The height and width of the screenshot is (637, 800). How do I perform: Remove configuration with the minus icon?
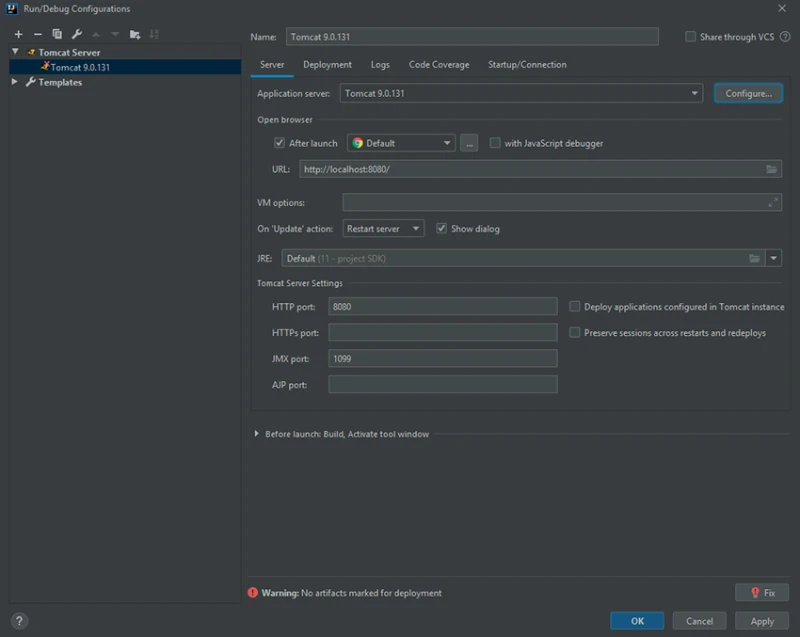[38, 34]
